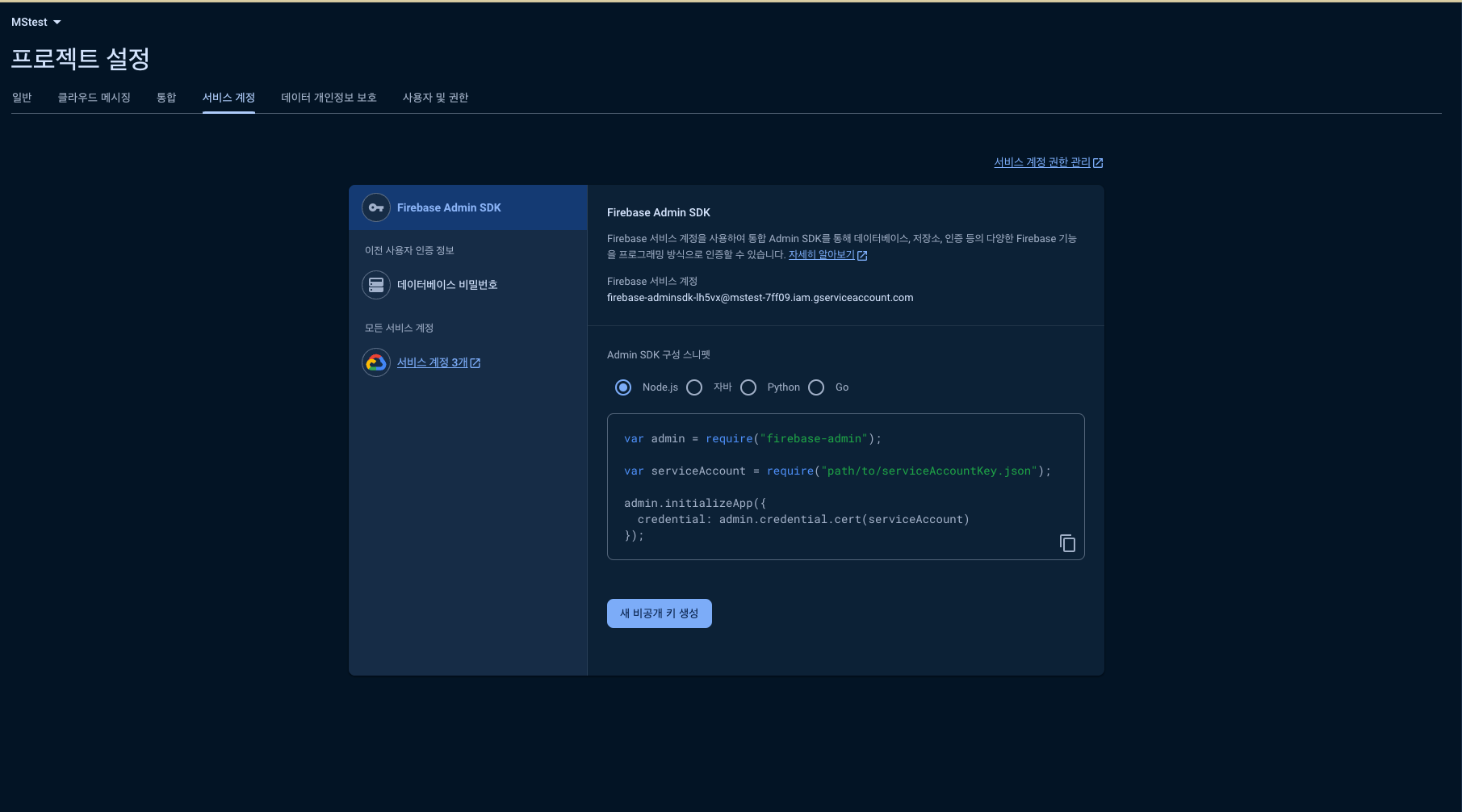Choose the Go radio button
This screenshot has width=1462, height=812.
(x=816, y=387)
